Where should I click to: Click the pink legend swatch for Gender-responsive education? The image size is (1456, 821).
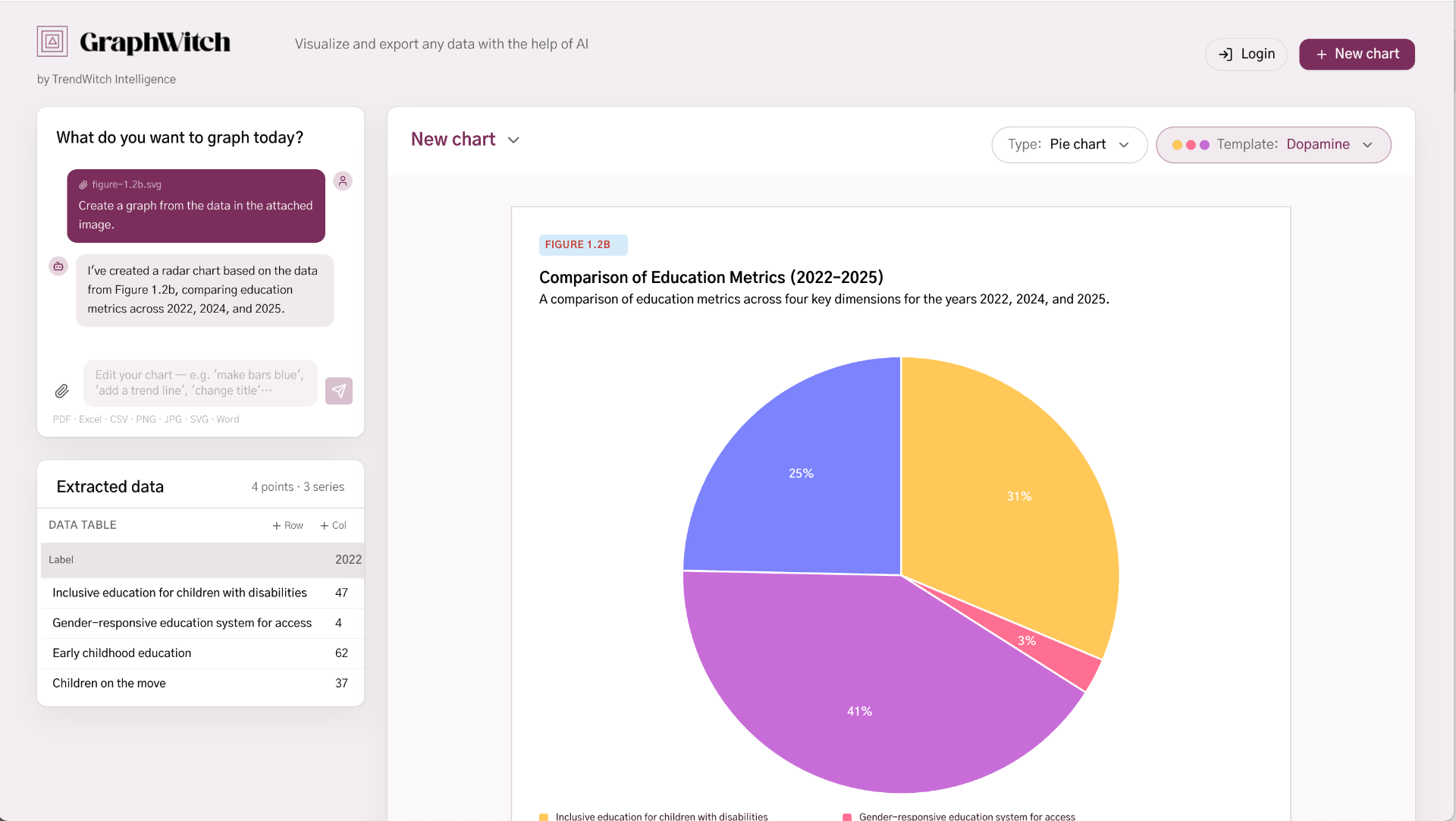[x=847, y=816]
